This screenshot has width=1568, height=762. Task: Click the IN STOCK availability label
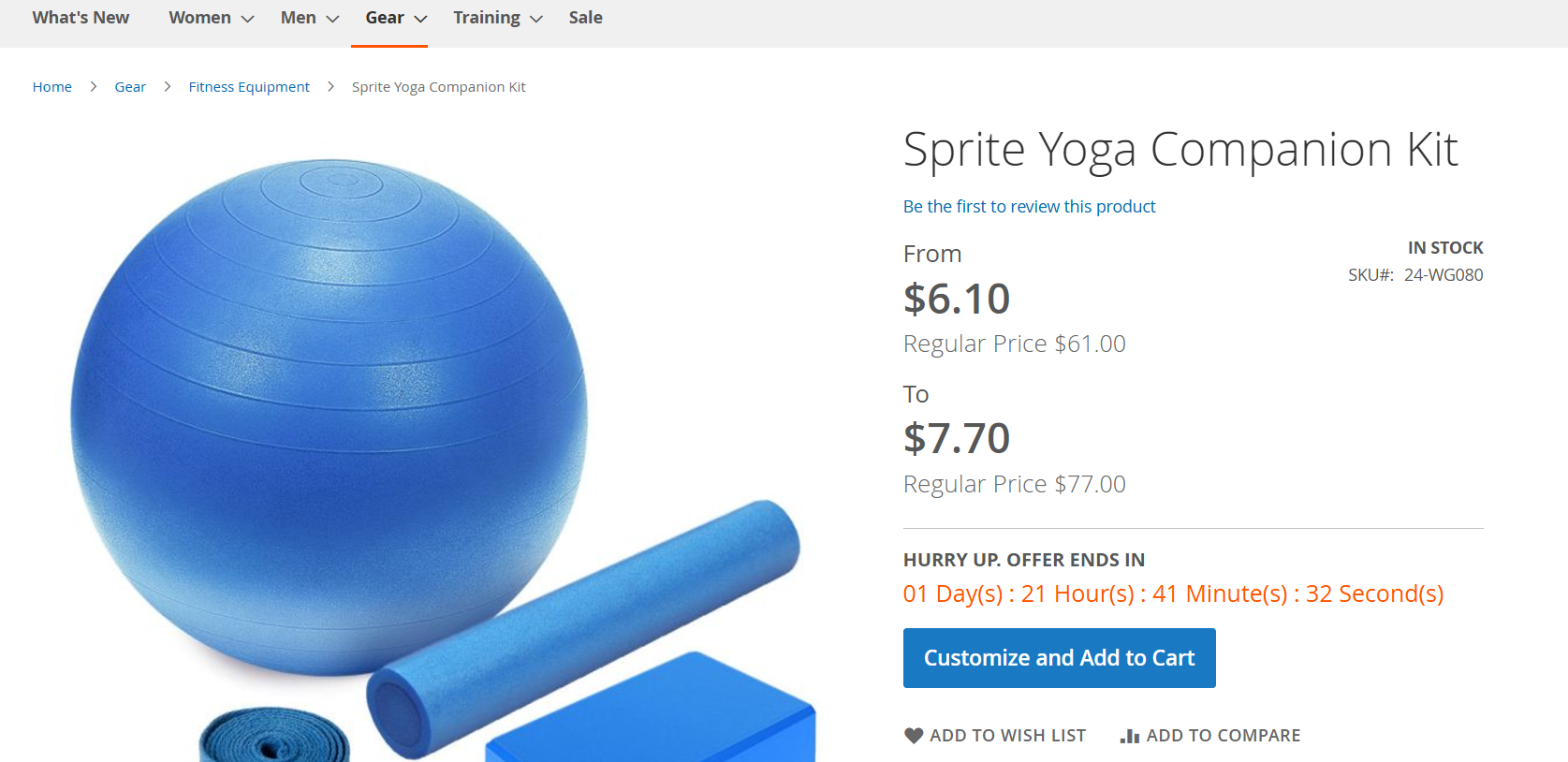pyautogui.click(x=1444, y=248)
